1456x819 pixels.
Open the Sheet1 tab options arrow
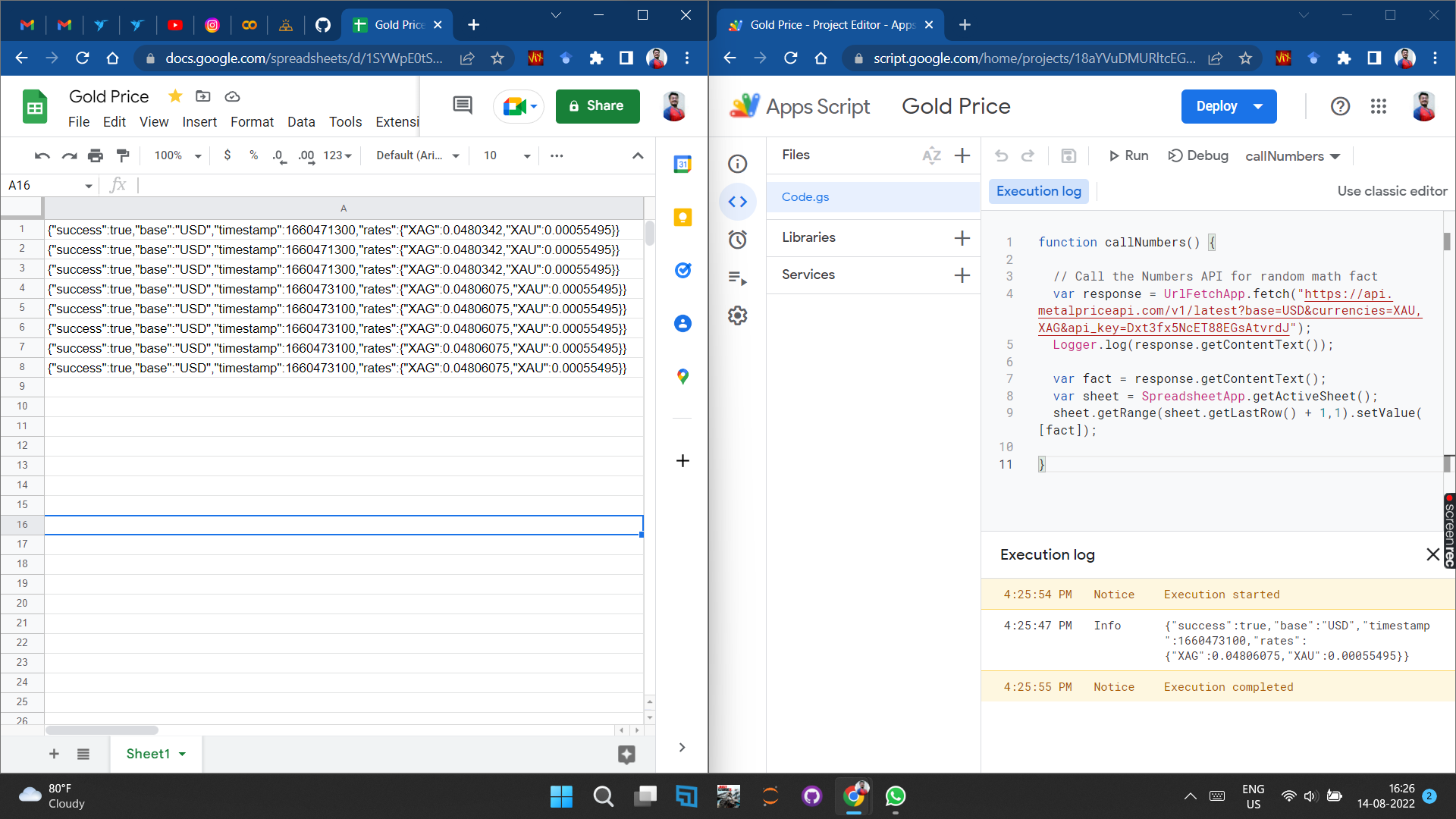coord(182,754)
